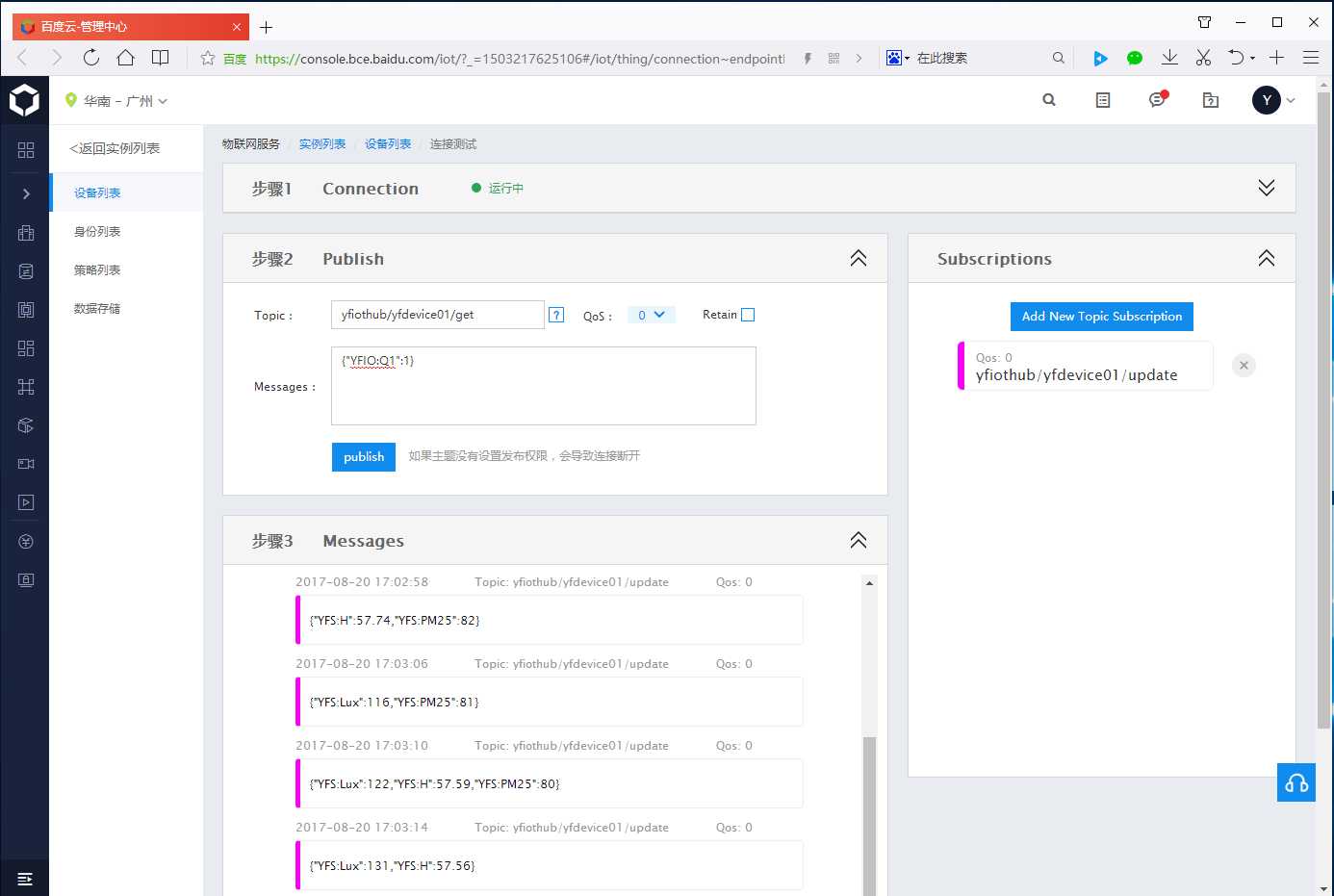Click the Baidu Cloud logo icon
This screenshot has width=1334, height=896.
[x=24, y=100]
